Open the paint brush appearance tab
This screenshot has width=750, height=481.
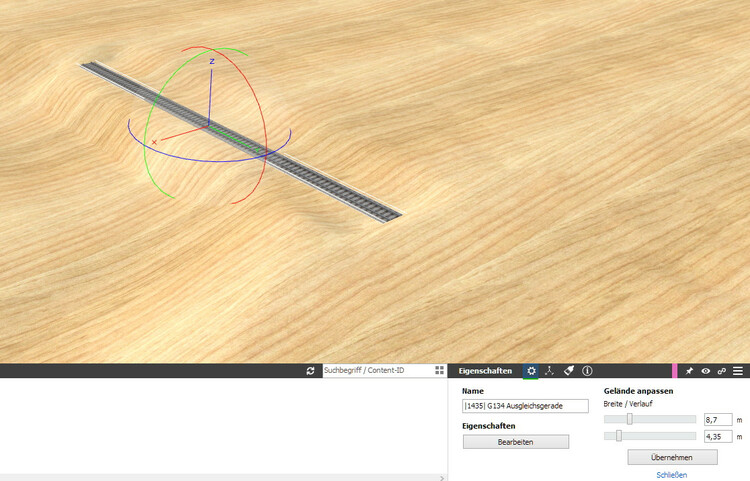tap(569, 371)
